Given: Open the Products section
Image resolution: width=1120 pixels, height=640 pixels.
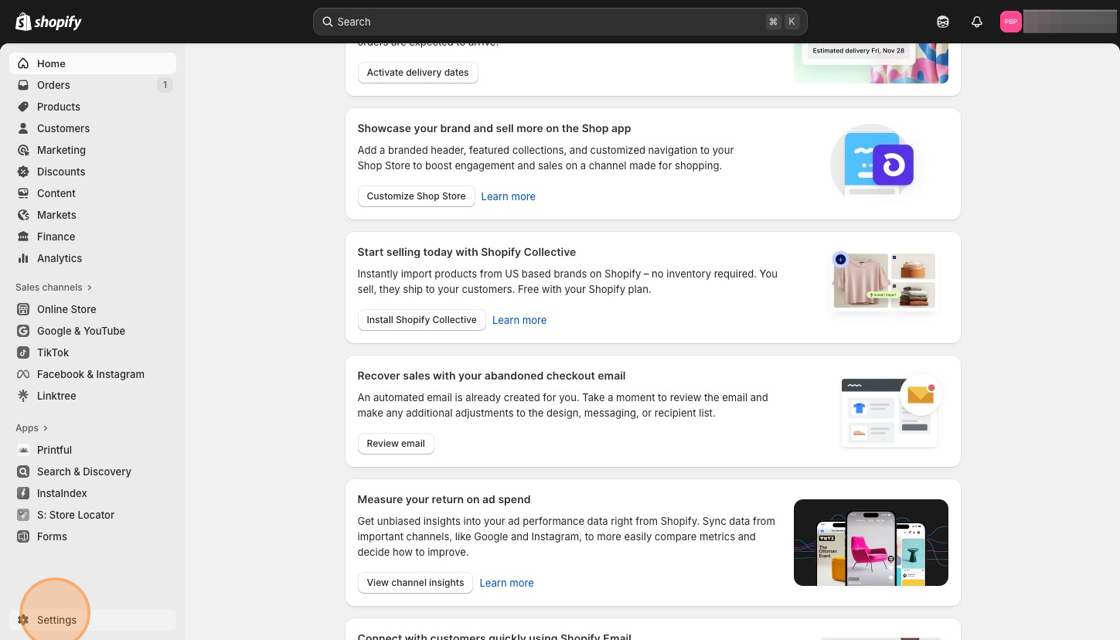Looking at the screenshot, I should [x=93, y=106].
